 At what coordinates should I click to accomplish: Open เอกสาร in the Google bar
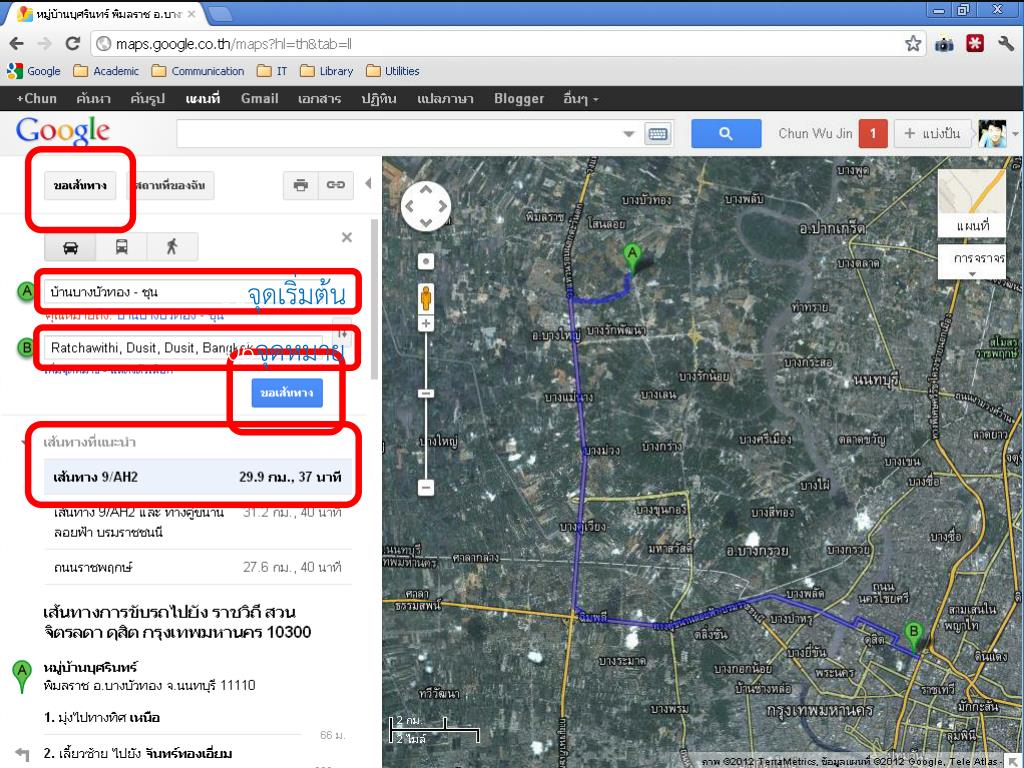(x=319, y=99)
